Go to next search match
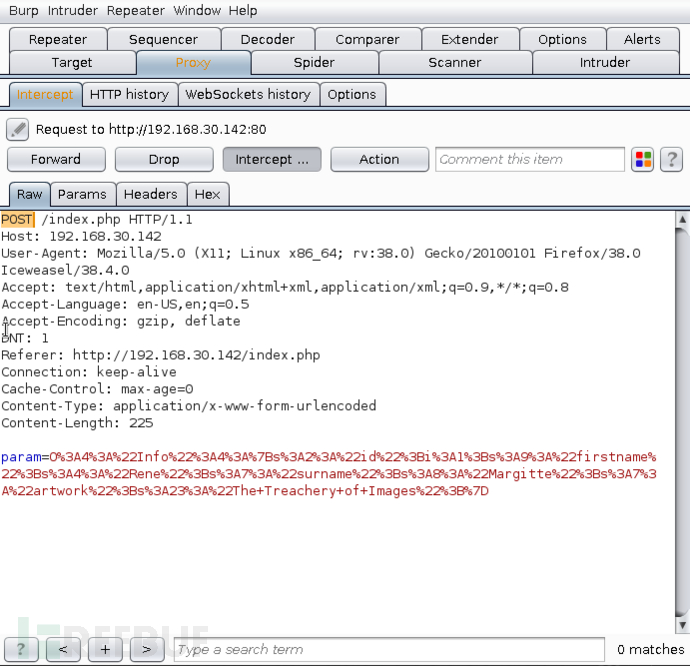 [147, 649]
